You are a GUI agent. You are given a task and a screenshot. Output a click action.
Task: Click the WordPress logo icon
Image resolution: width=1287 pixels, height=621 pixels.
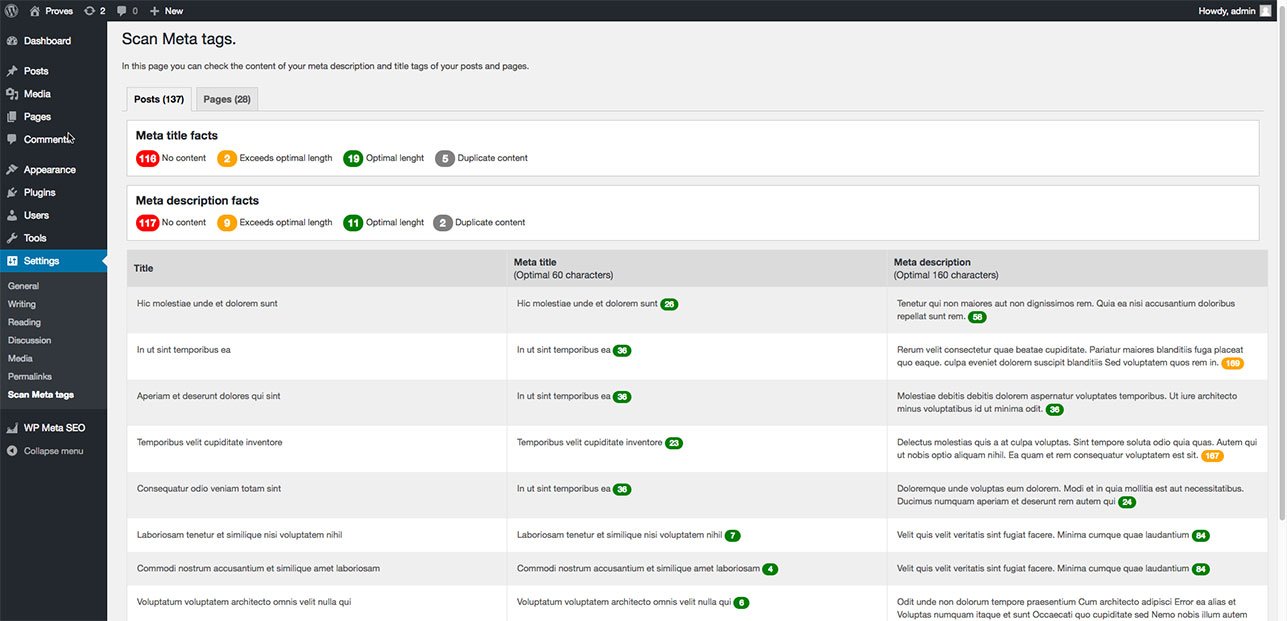click(11, 10)
